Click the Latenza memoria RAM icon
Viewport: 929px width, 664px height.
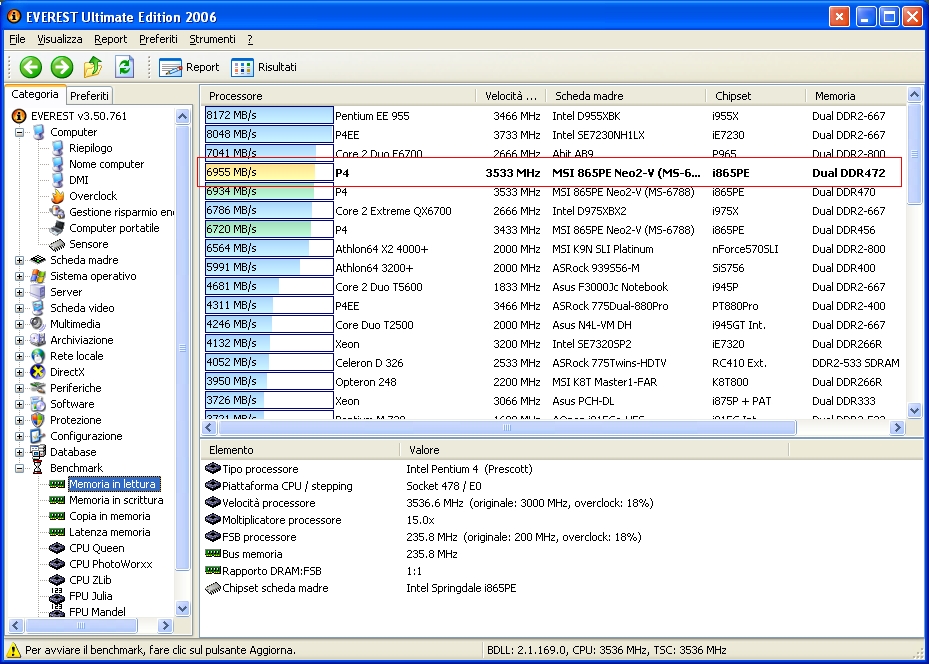click(x=57, y=532)
